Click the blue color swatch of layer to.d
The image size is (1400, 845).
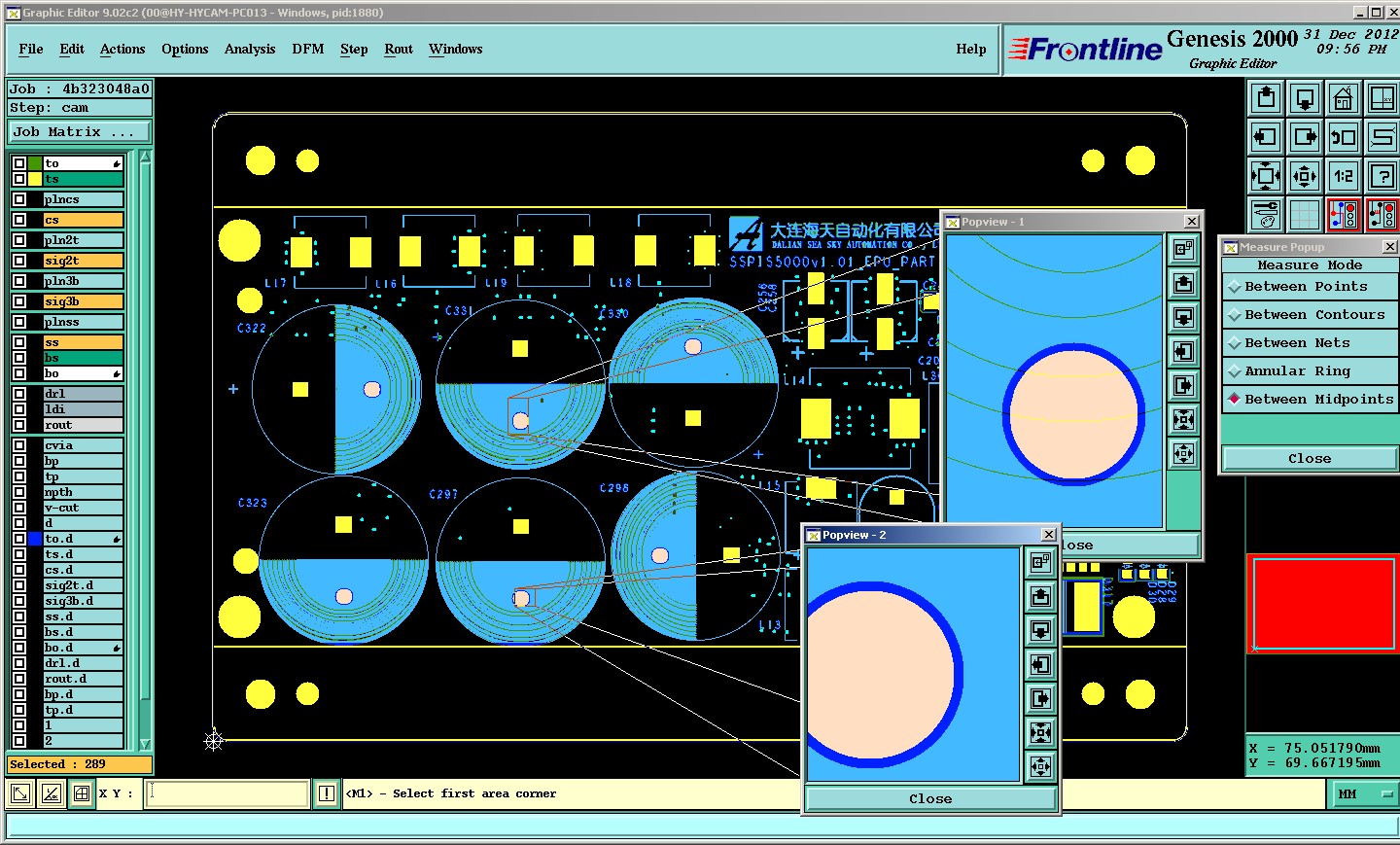[35, 539]
